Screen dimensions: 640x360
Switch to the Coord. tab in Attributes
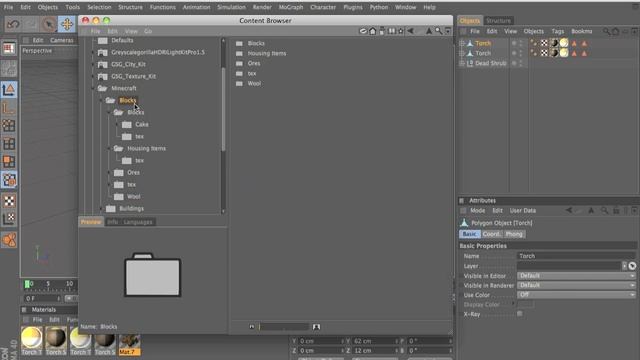coord(491,234)
